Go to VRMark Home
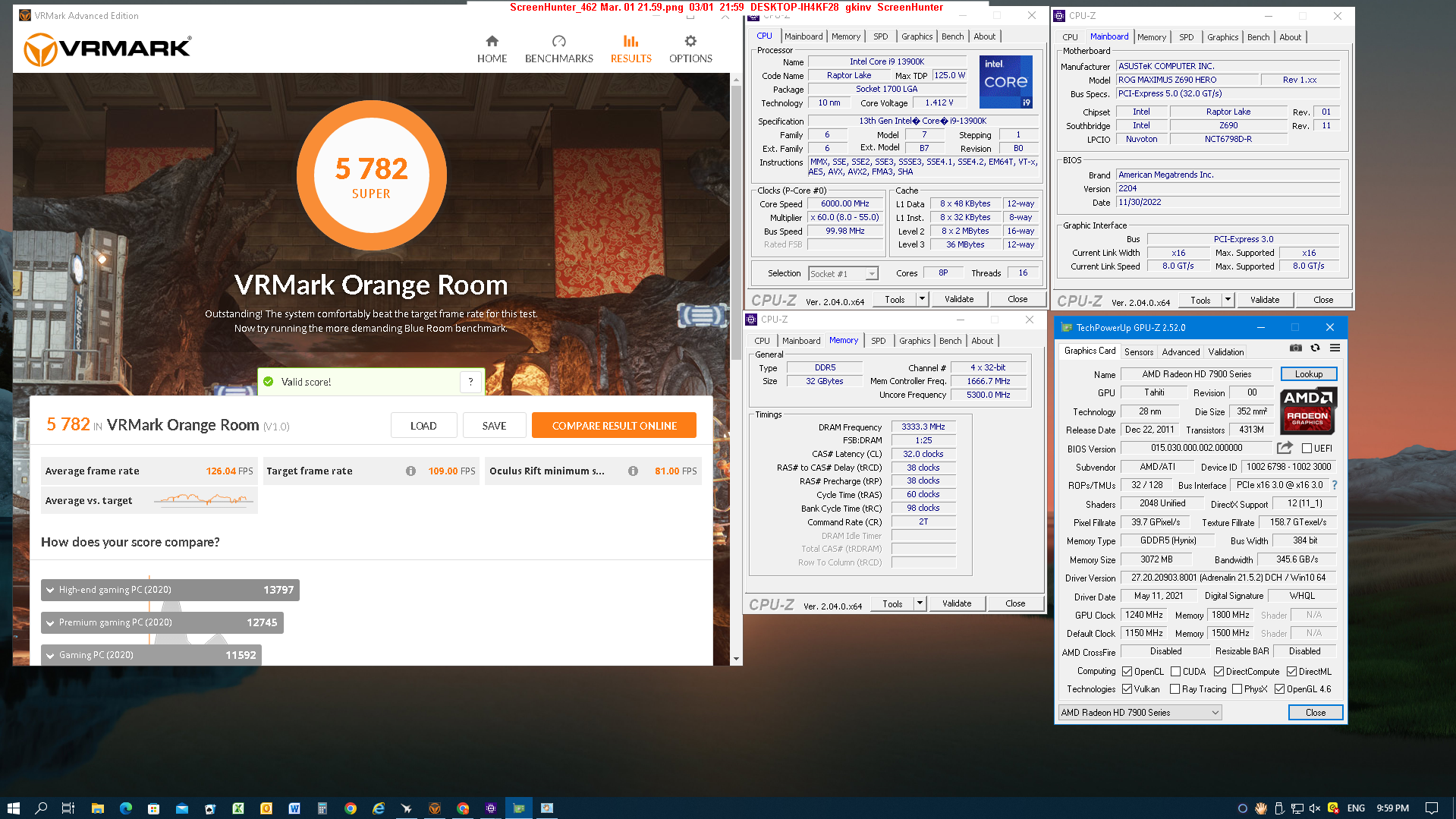The image size is (1456, 819). (x=492, y=49)
